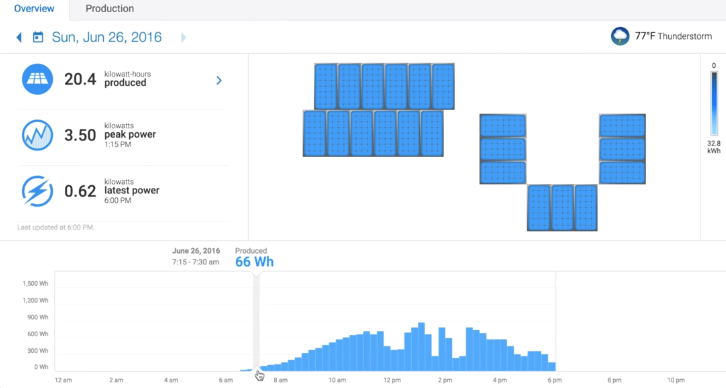The width and height of the screenshot is (726, 388).
Task: Click the thunderstorm weather icon
Action: (x=620, y=36)
